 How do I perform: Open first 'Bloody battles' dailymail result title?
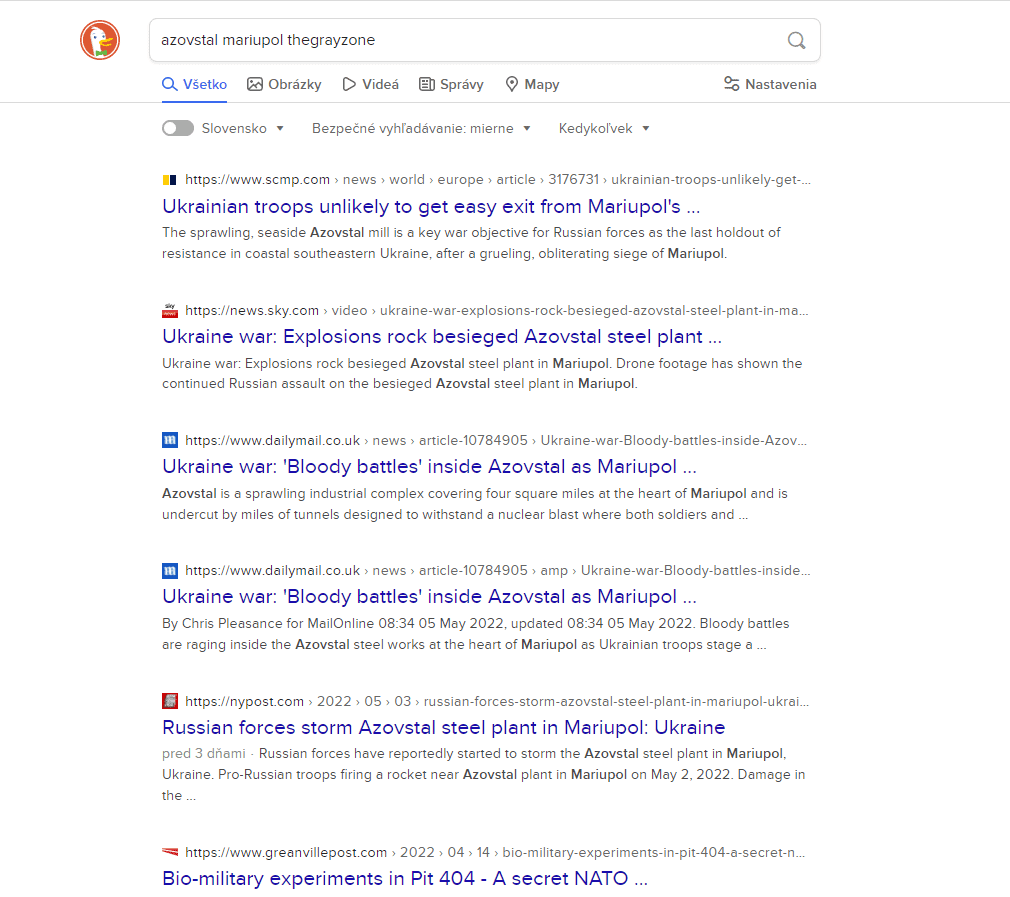pyautogui.click(x=430, y=466)
